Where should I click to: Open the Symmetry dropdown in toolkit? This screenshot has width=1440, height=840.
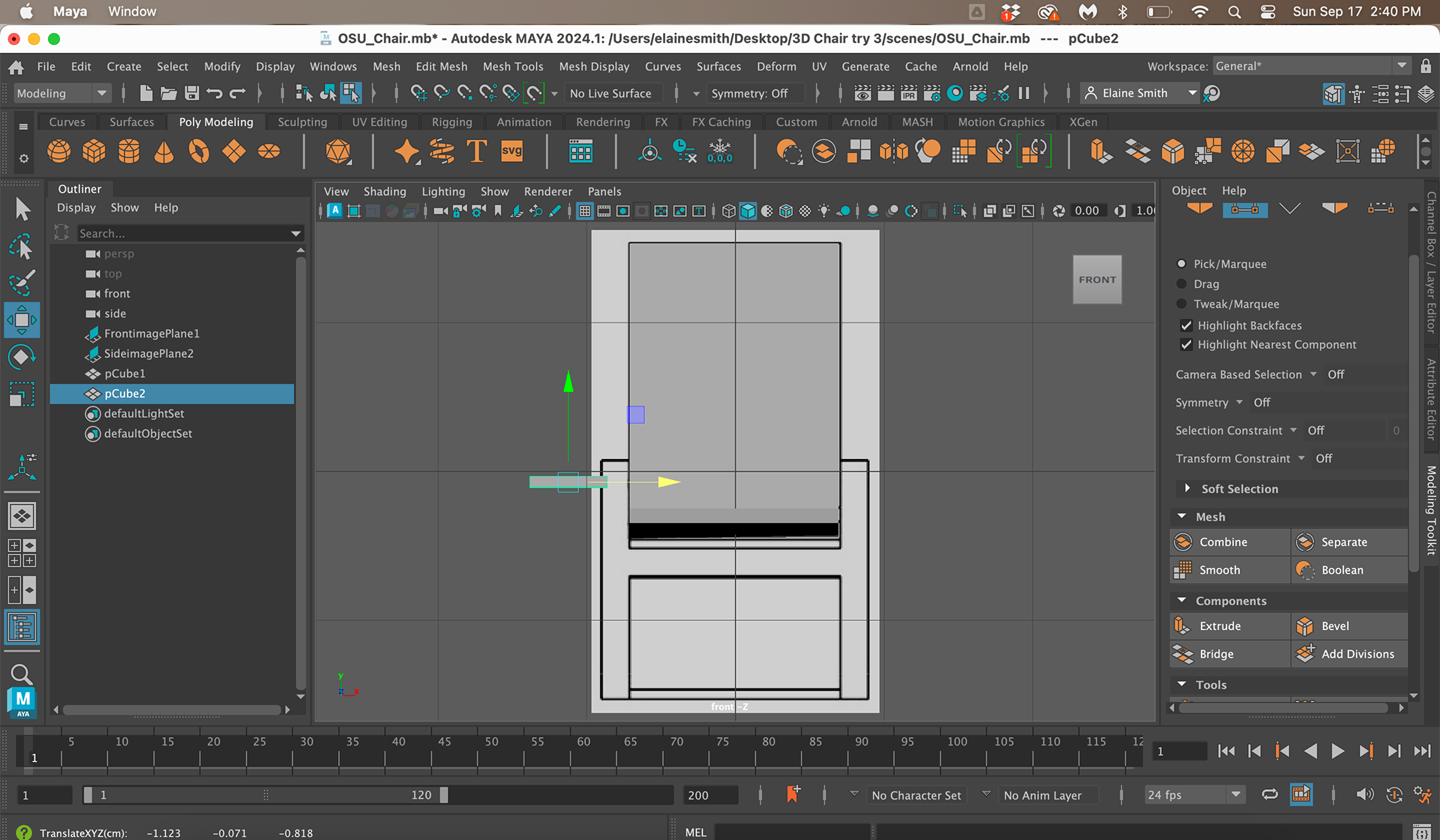(x=1240, y=403)
